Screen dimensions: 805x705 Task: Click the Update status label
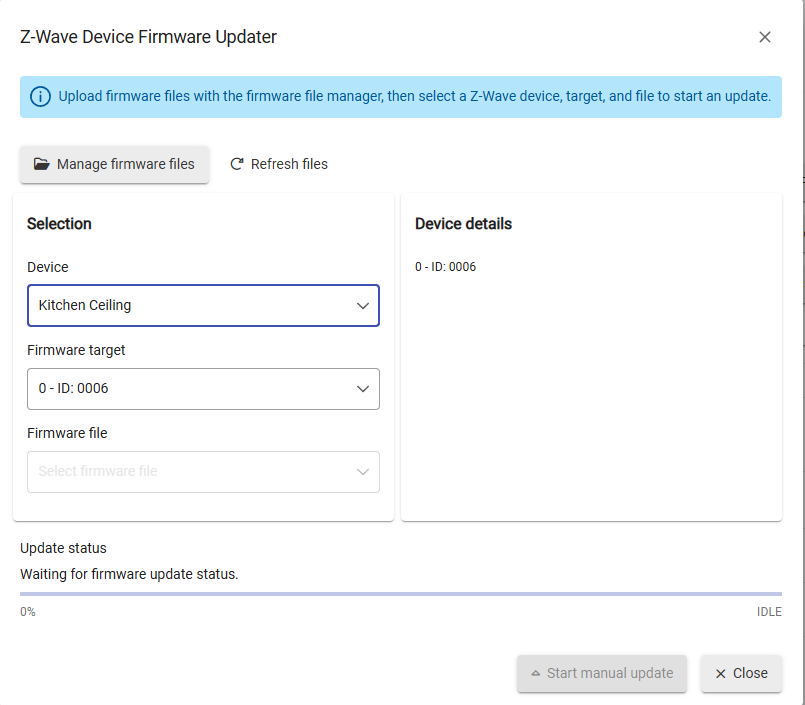click(63, 548)
